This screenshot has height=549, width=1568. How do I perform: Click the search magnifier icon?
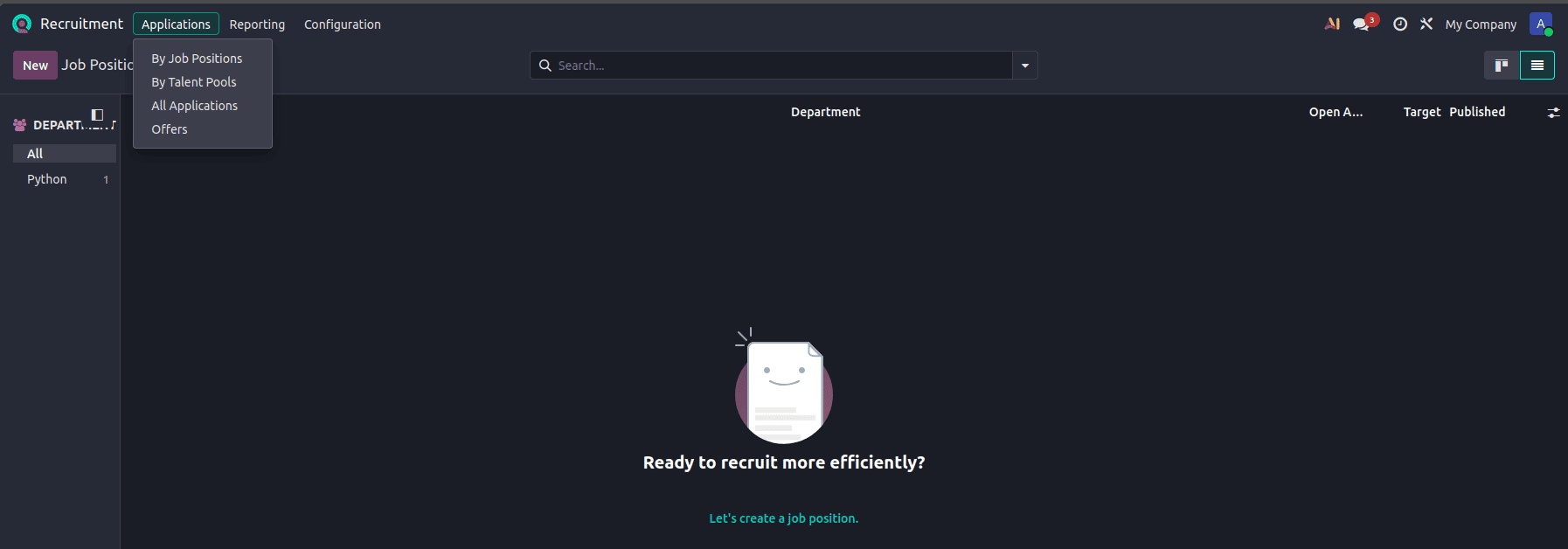pos(545,66)
